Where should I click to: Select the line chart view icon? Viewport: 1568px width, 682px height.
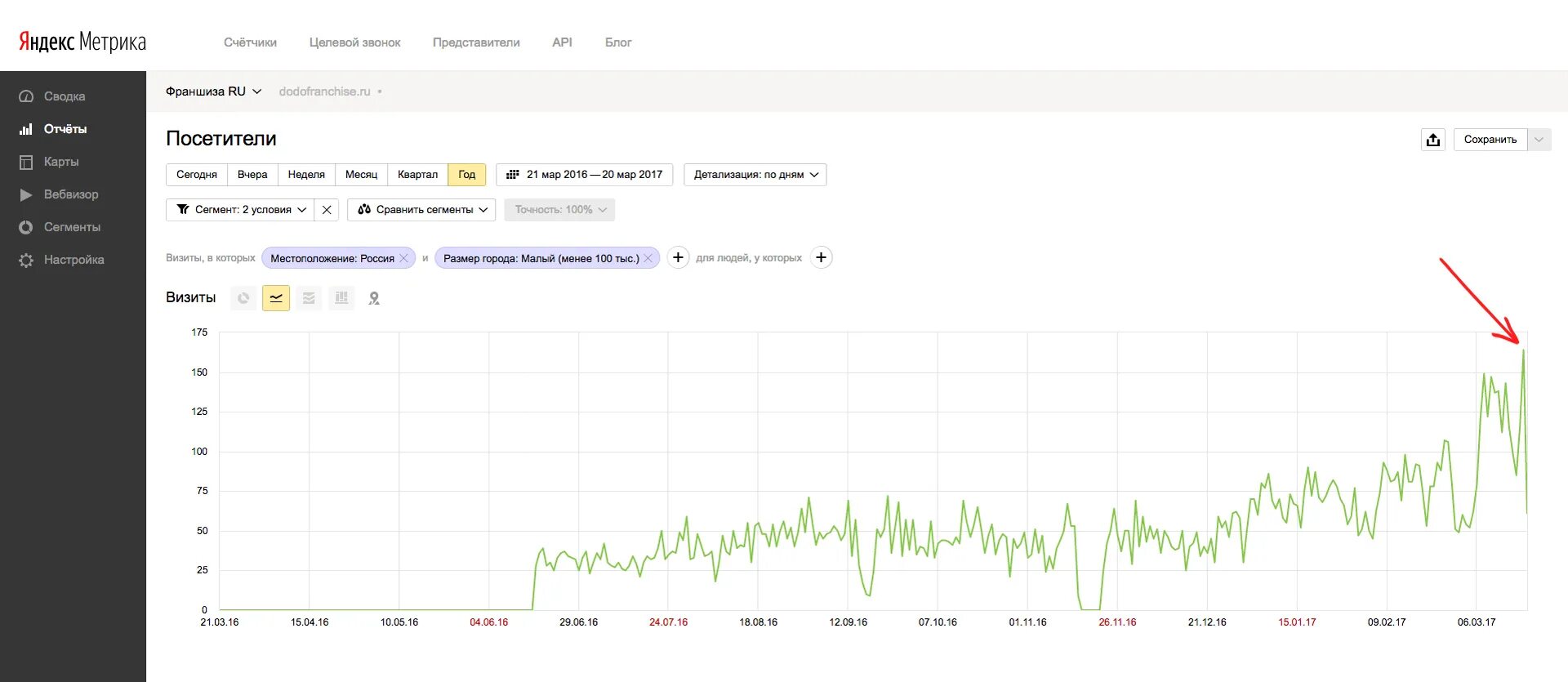[276, 298]
